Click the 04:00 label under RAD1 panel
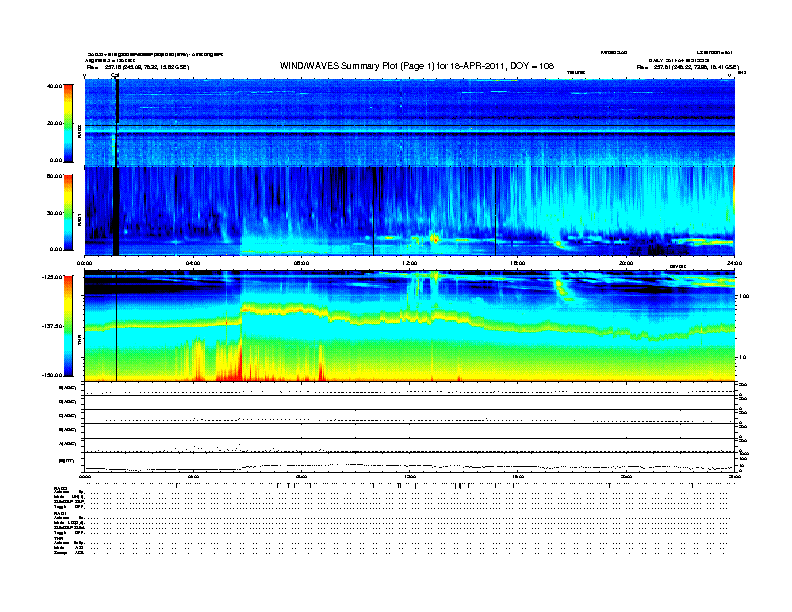Screen dimensions: 792x612 pyautogui.click(x=193, y=263)
